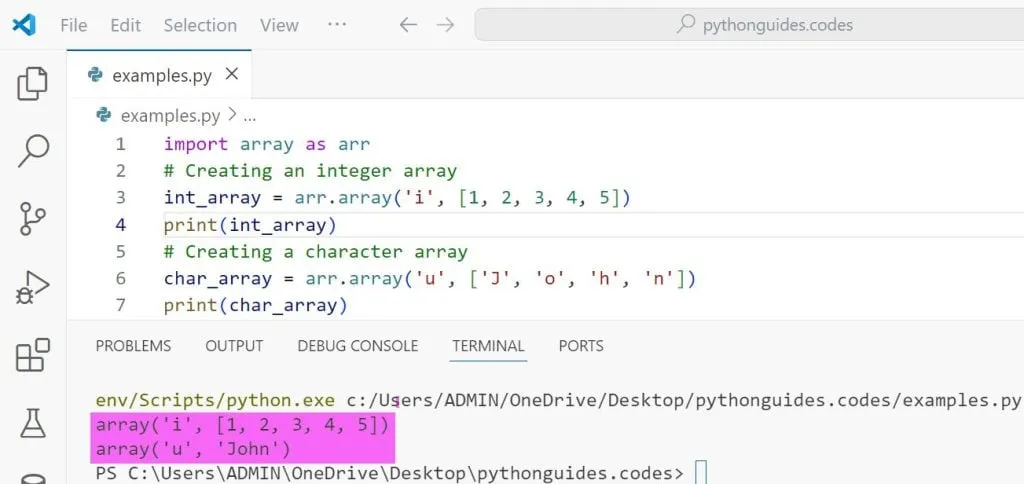Open the Search view icon
Image resolution: width=1024 pixels, height=484 pixels.
(x=33, y=151)
